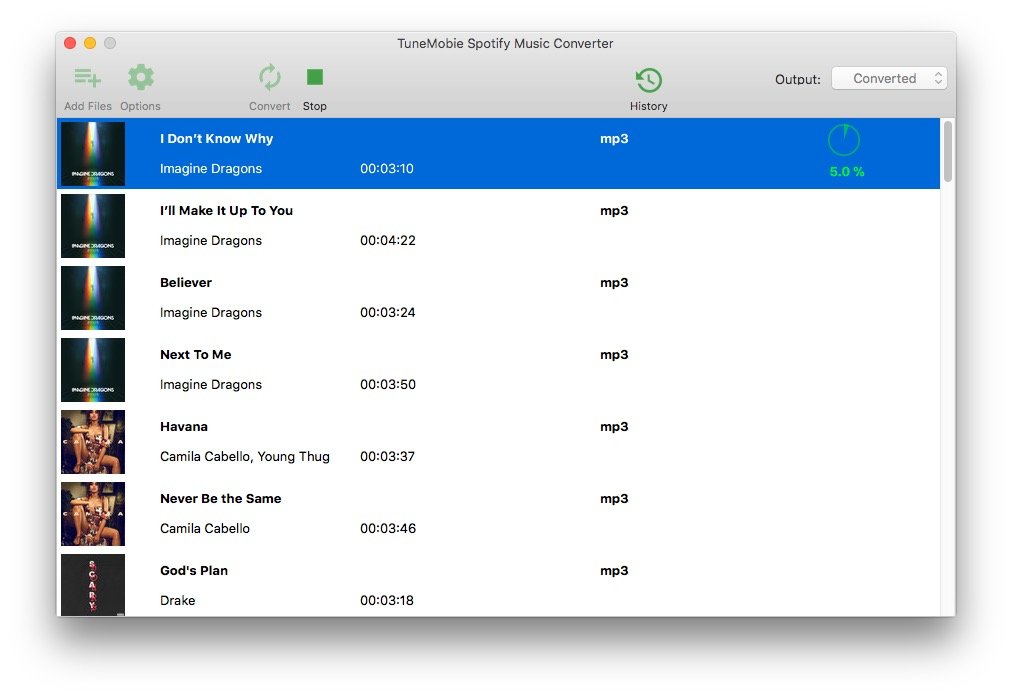
Task: Click the God's Plan album cover thumbnail
Action: [93, 585]
